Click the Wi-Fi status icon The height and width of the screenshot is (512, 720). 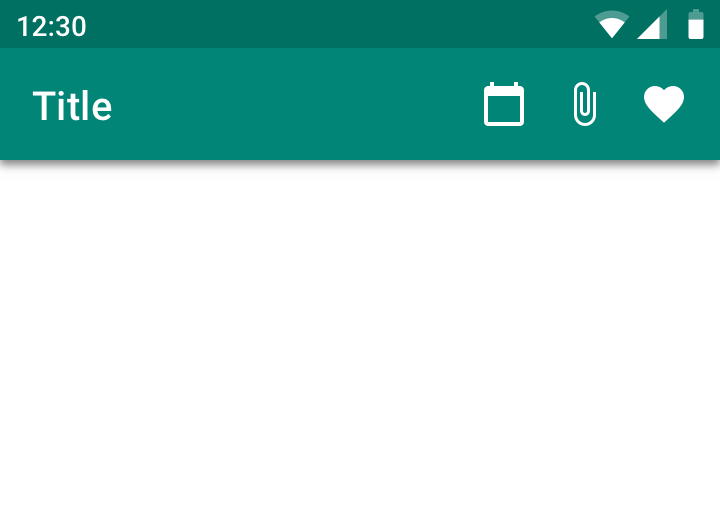click(x=612, y=24)
